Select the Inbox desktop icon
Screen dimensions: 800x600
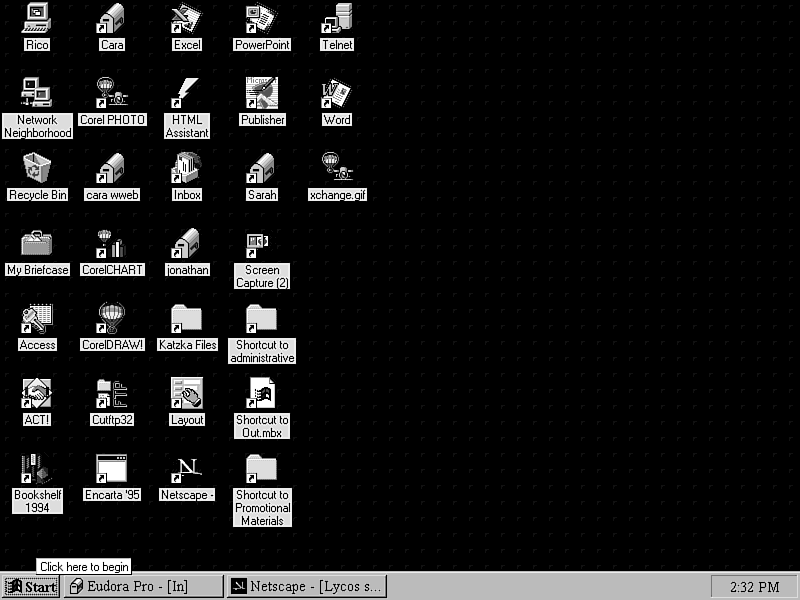[x=187, y=168]
